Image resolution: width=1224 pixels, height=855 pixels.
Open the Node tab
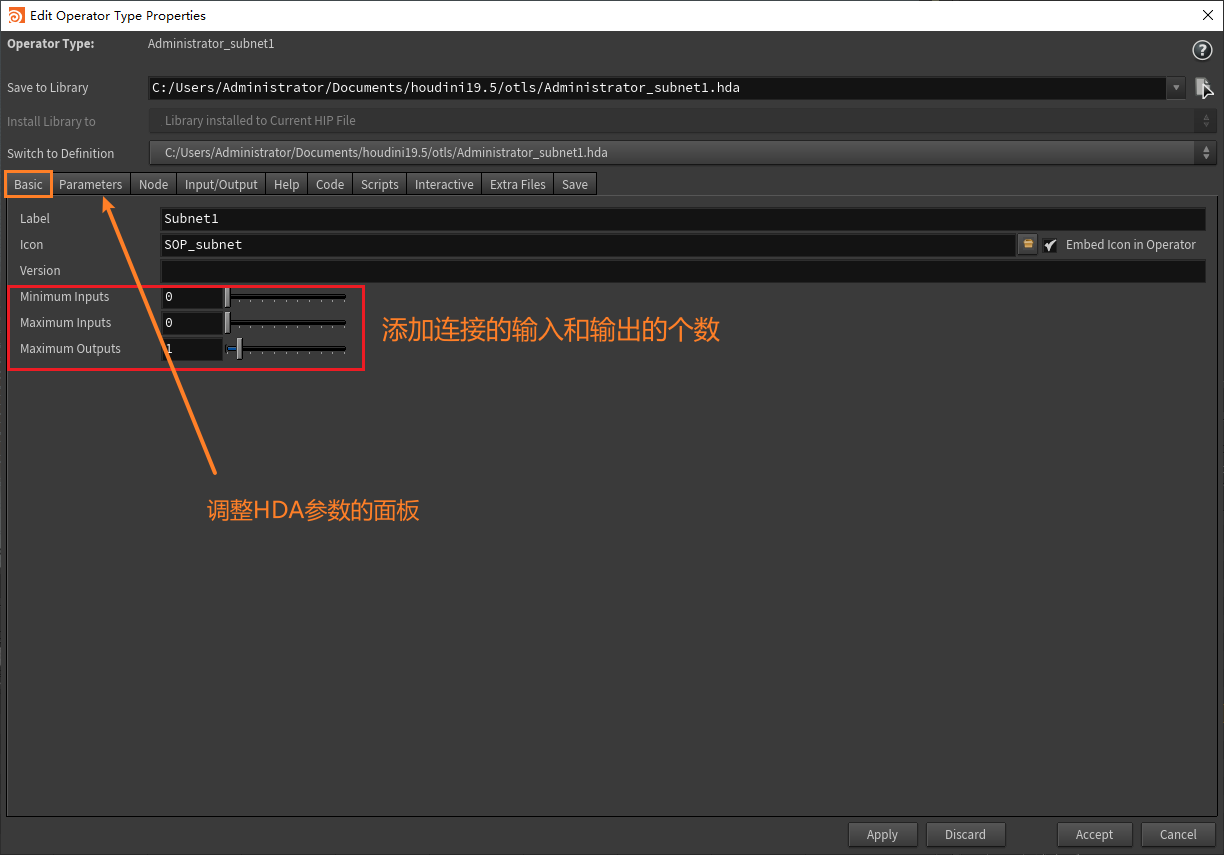click(154, 184)
